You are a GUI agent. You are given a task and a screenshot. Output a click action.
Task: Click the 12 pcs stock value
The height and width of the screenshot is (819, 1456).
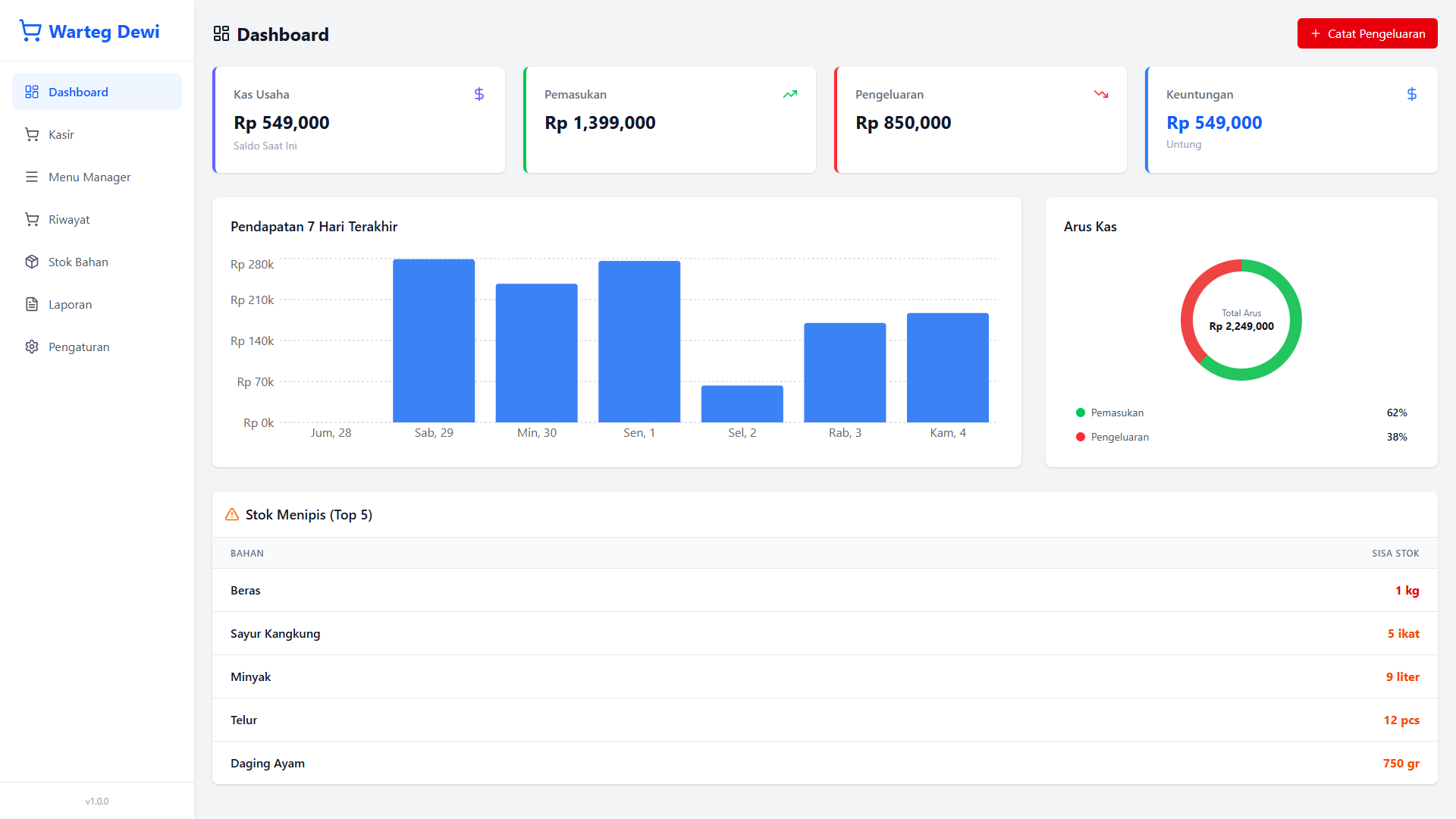[1401, 720]
